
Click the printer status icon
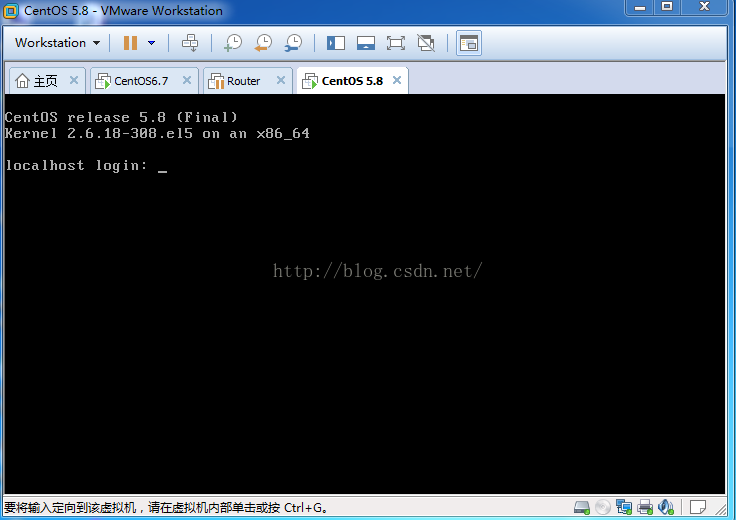[645, 507]
